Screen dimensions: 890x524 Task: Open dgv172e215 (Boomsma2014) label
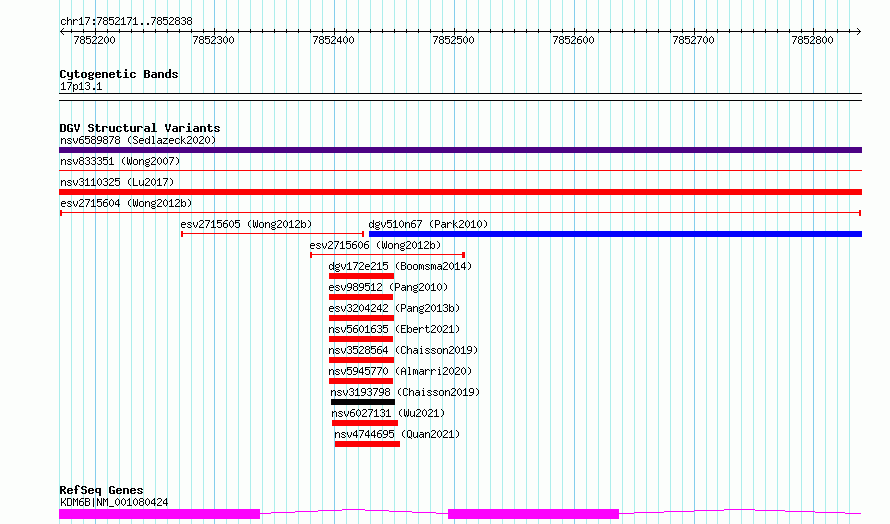400,266
